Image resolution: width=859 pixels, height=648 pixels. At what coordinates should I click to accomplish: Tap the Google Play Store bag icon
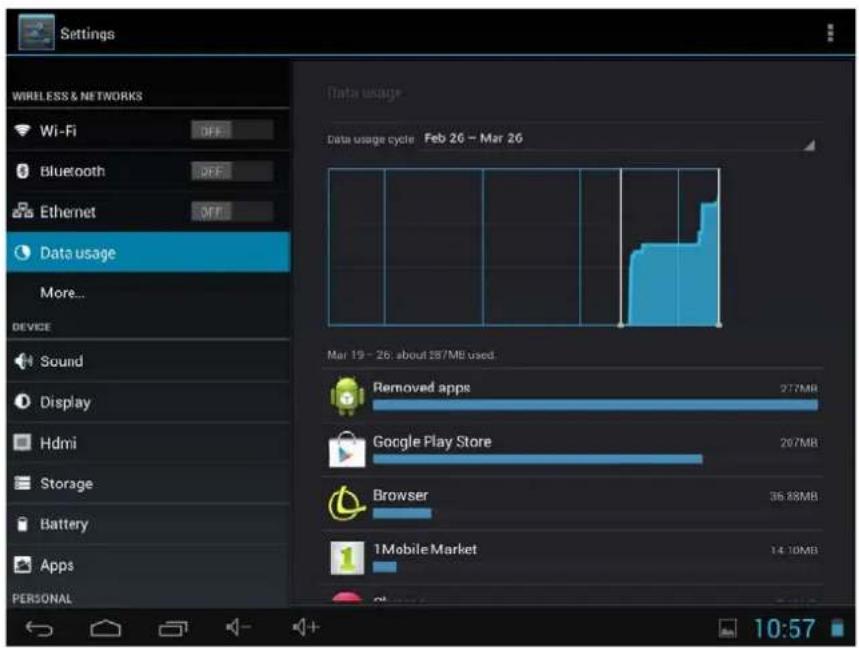point(347,450)
